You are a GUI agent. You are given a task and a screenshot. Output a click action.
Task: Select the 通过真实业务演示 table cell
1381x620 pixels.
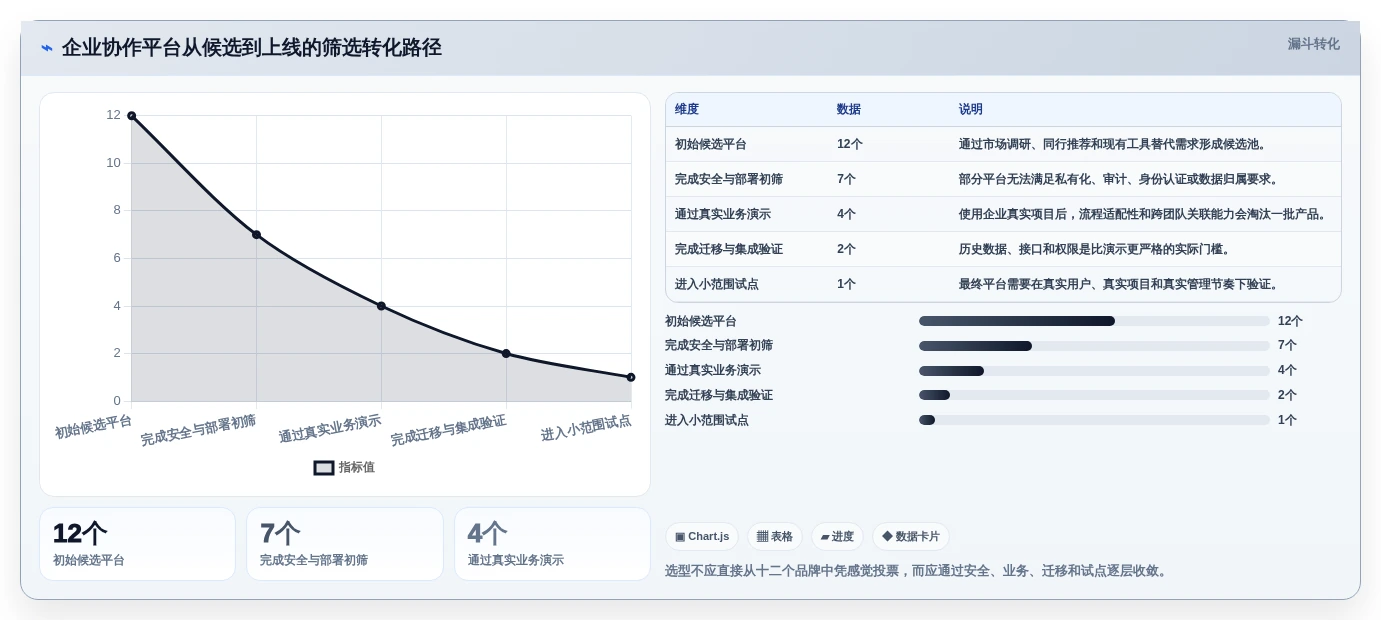tap(723, 214)
